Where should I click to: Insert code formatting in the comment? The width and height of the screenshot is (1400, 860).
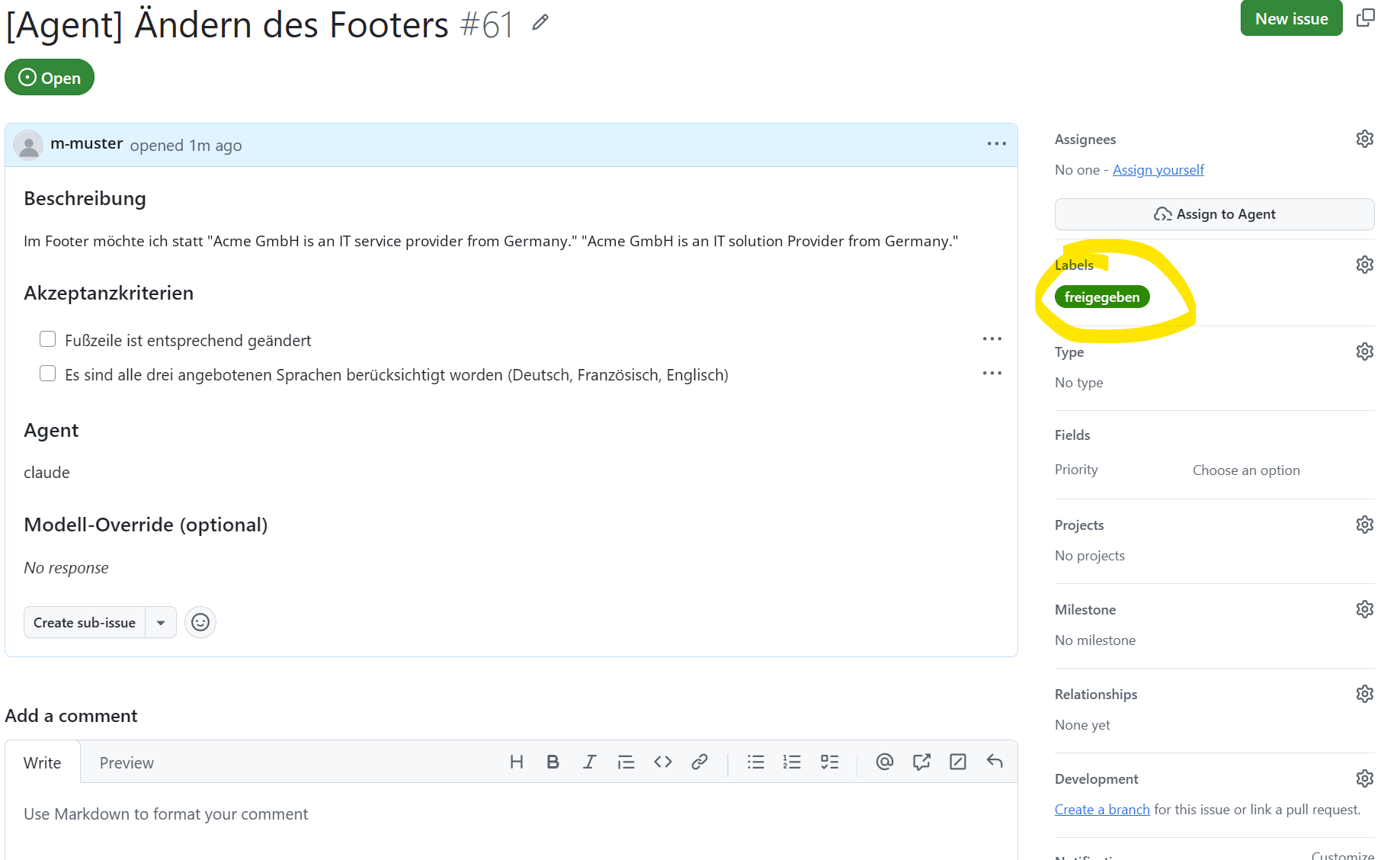click(x=663, y=762)
